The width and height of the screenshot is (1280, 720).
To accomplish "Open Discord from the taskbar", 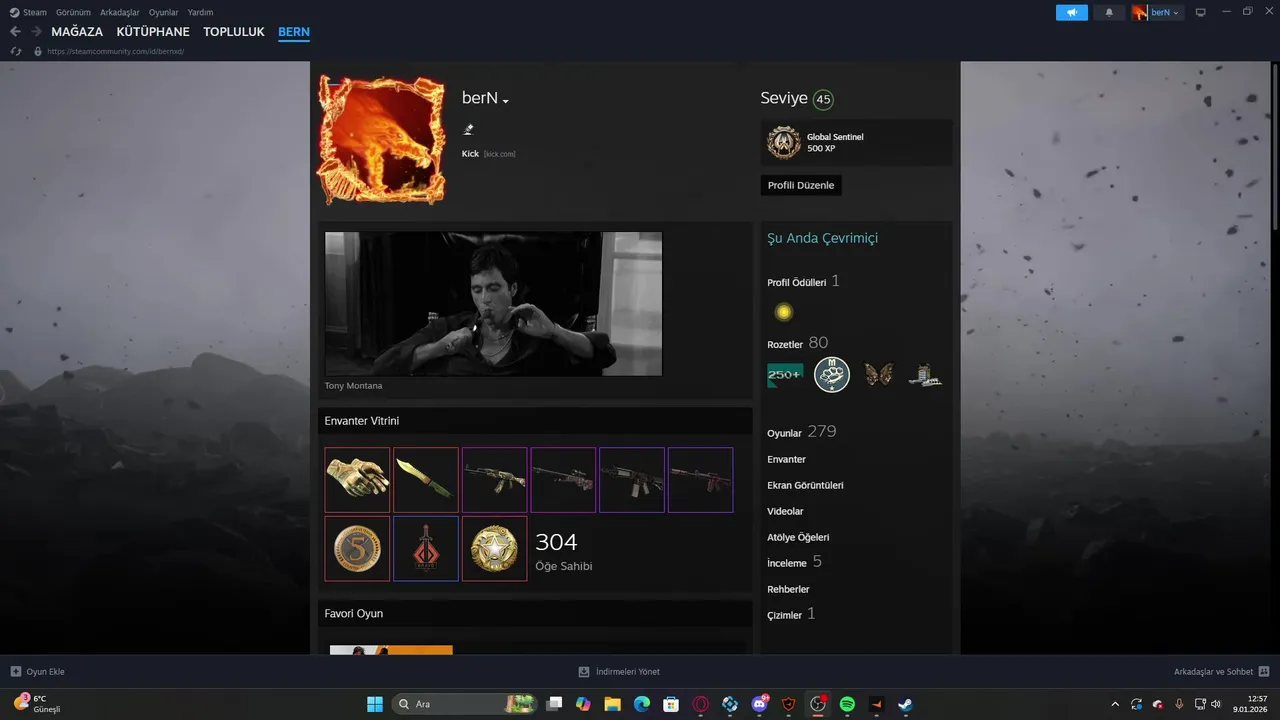I will point(759,704).
